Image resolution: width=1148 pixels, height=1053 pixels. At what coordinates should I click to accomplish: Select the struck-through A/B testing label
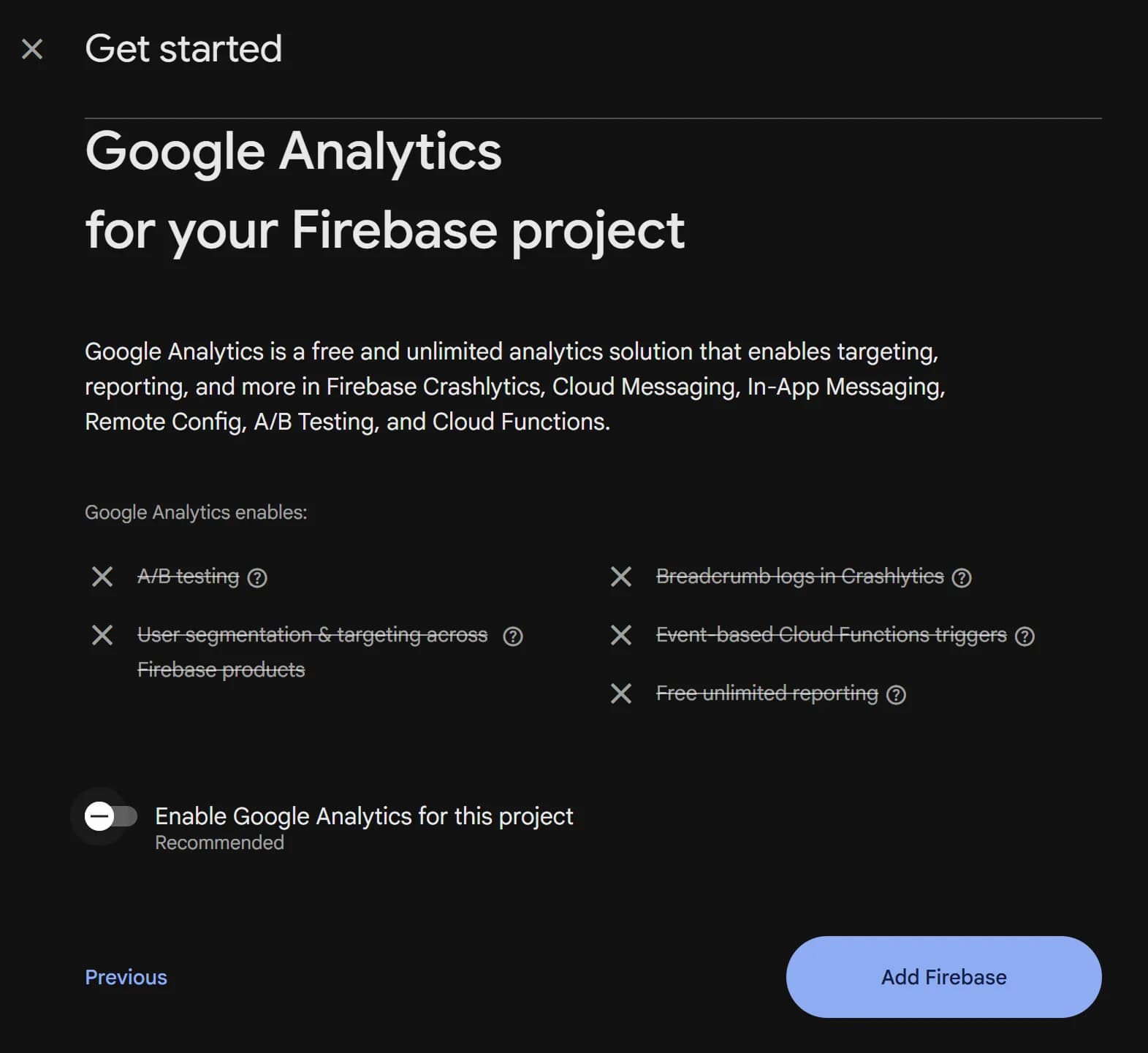pyautogui.click(x=187, y=577)
